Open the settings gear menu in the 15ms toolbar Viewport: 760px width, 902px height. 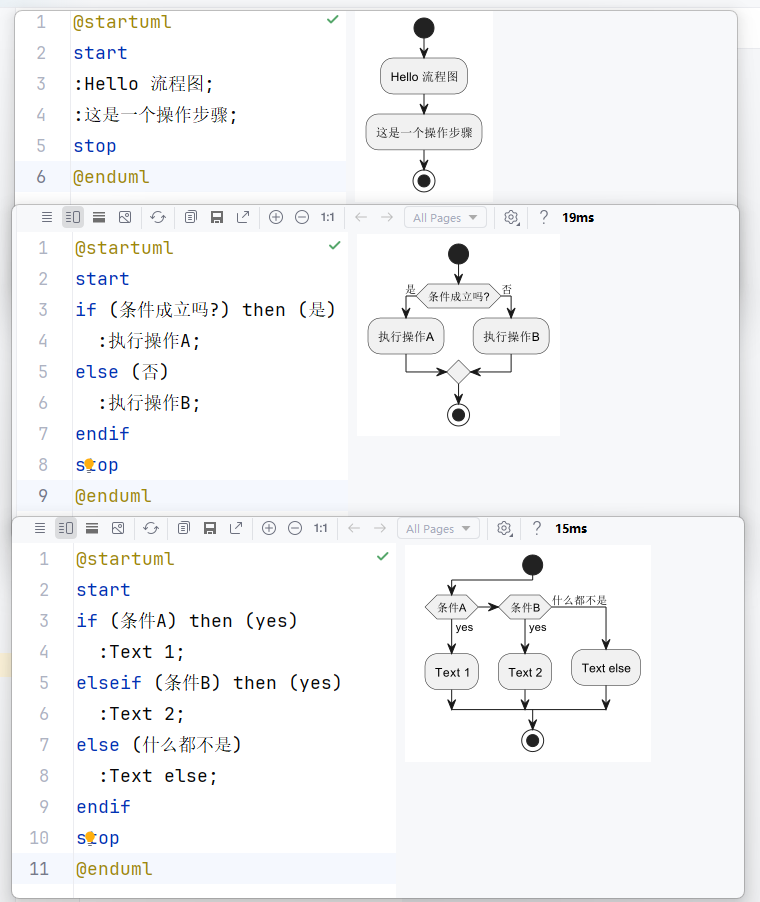[504, 528]
